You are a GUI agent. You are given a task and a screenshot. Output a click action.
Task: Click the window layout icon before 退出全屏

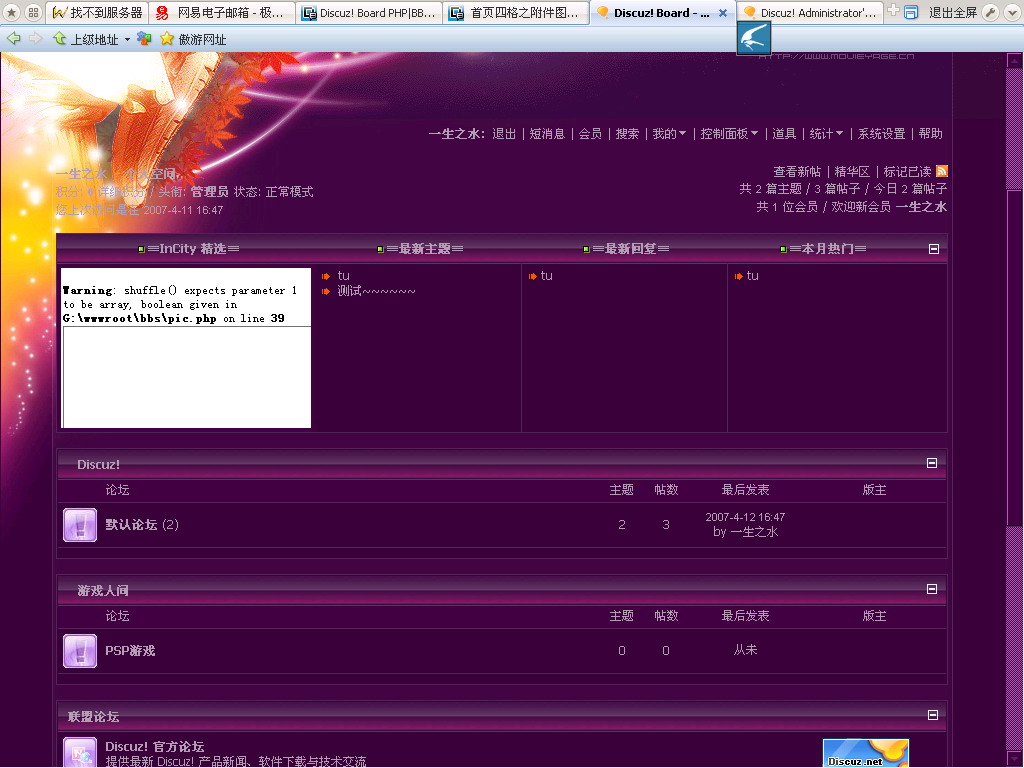point(911,12)
